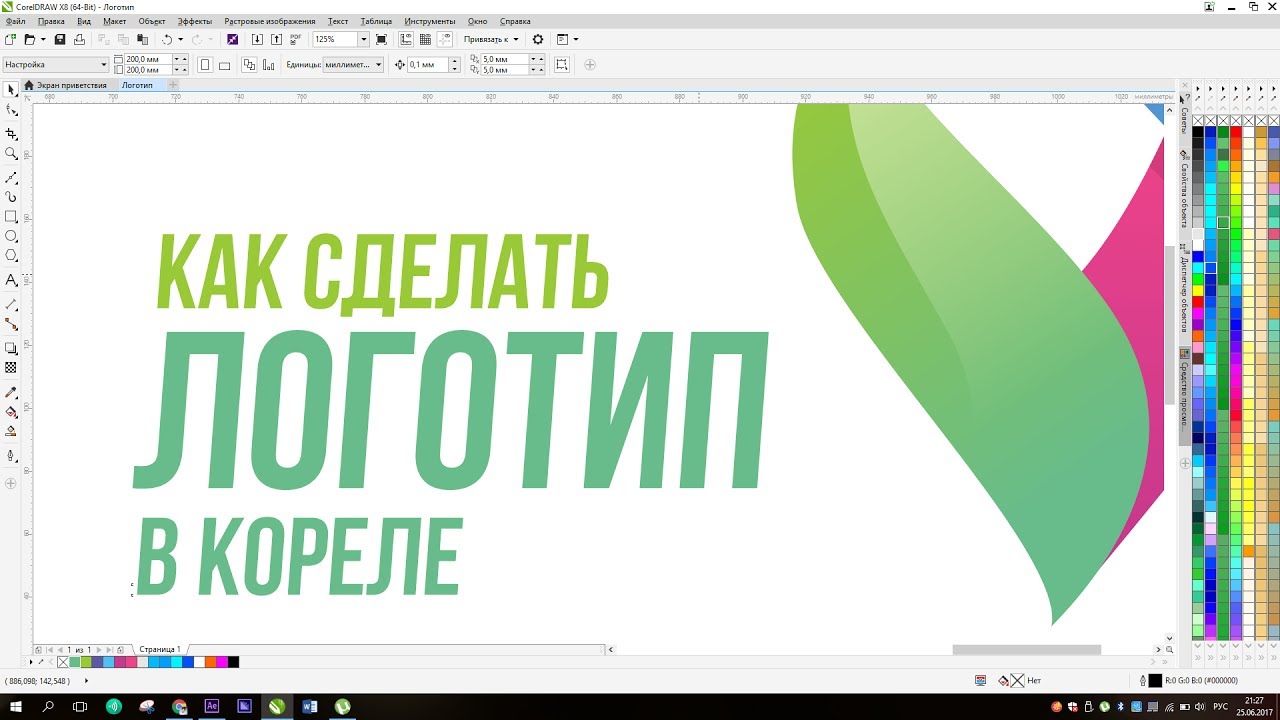Screen dimensions: 1280x720
Task: Open the Options gear settings
Action: point(538,39)
